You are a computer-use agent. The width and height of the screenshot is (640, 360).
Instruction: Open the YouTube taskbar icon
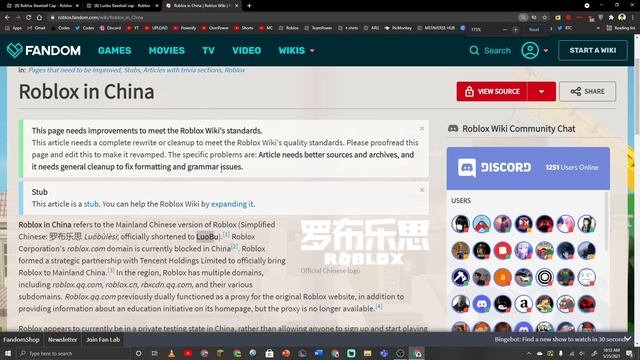coord(188,353)
